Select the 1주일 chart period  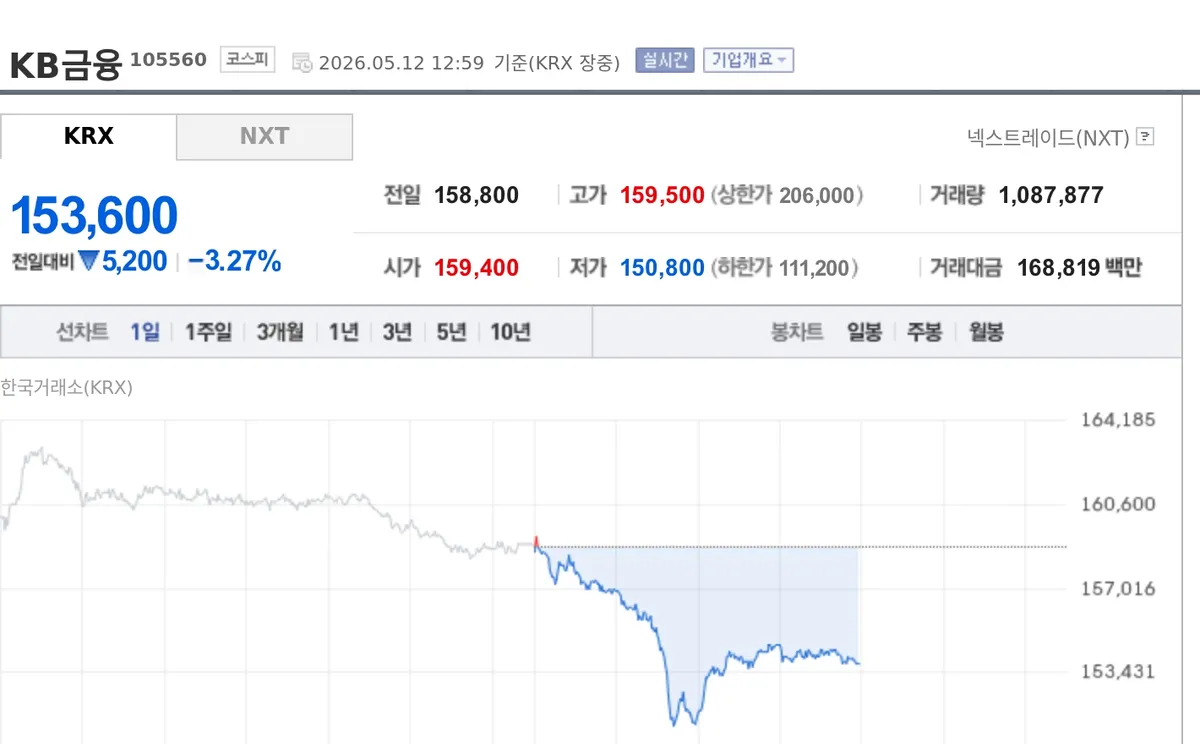[x=208, y=333]
